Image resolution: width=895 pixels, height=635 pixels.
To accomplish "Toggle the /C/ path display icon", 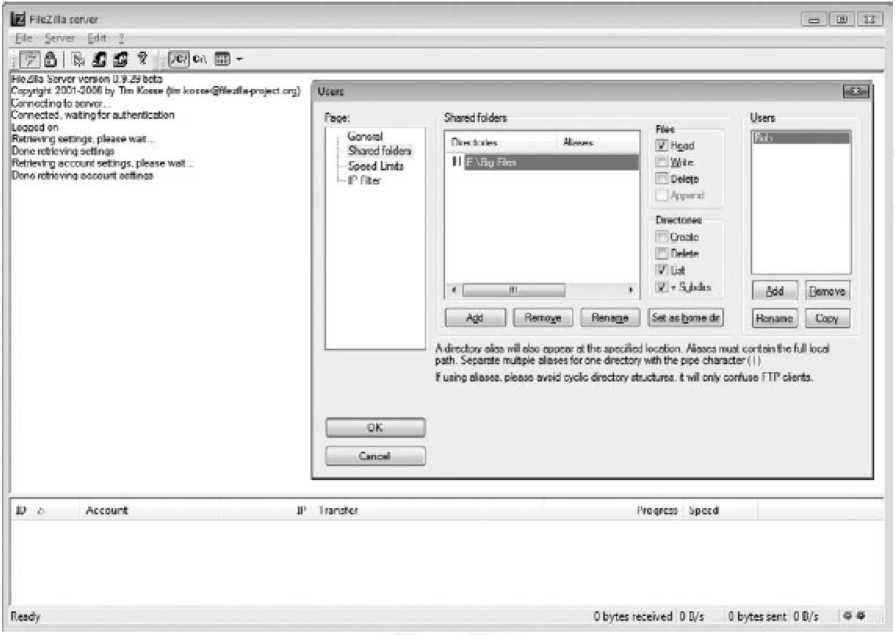I will coord(178,59).
